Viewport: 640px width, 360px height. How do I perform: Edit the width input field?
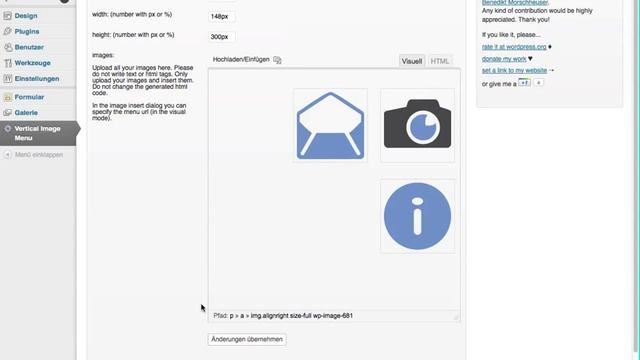tap(222, 16)
